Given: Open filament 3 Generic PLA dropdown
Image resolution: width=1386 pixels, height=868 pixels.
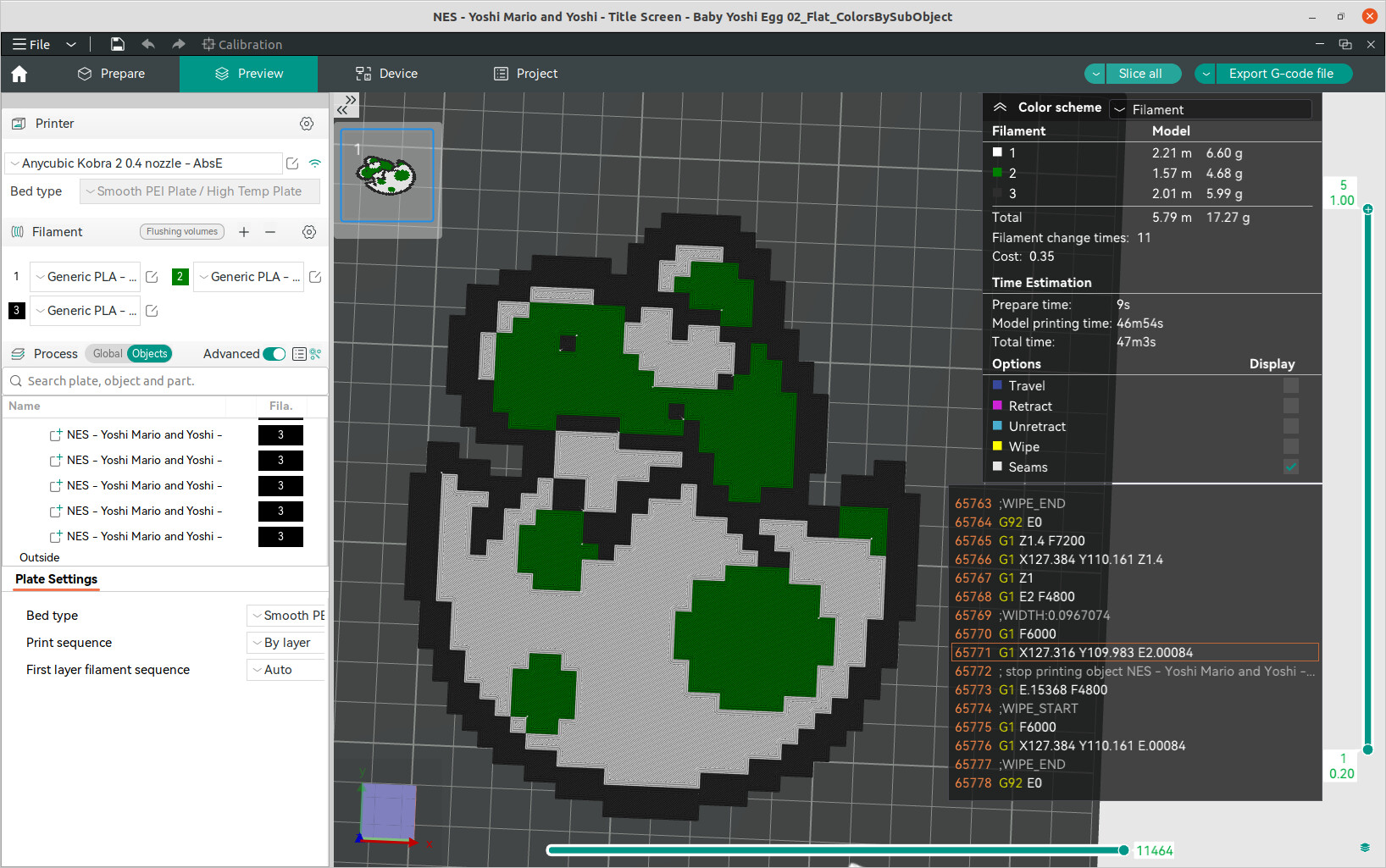Looking at the screenshot, I should pyautogui.click(x=86, y=311).
